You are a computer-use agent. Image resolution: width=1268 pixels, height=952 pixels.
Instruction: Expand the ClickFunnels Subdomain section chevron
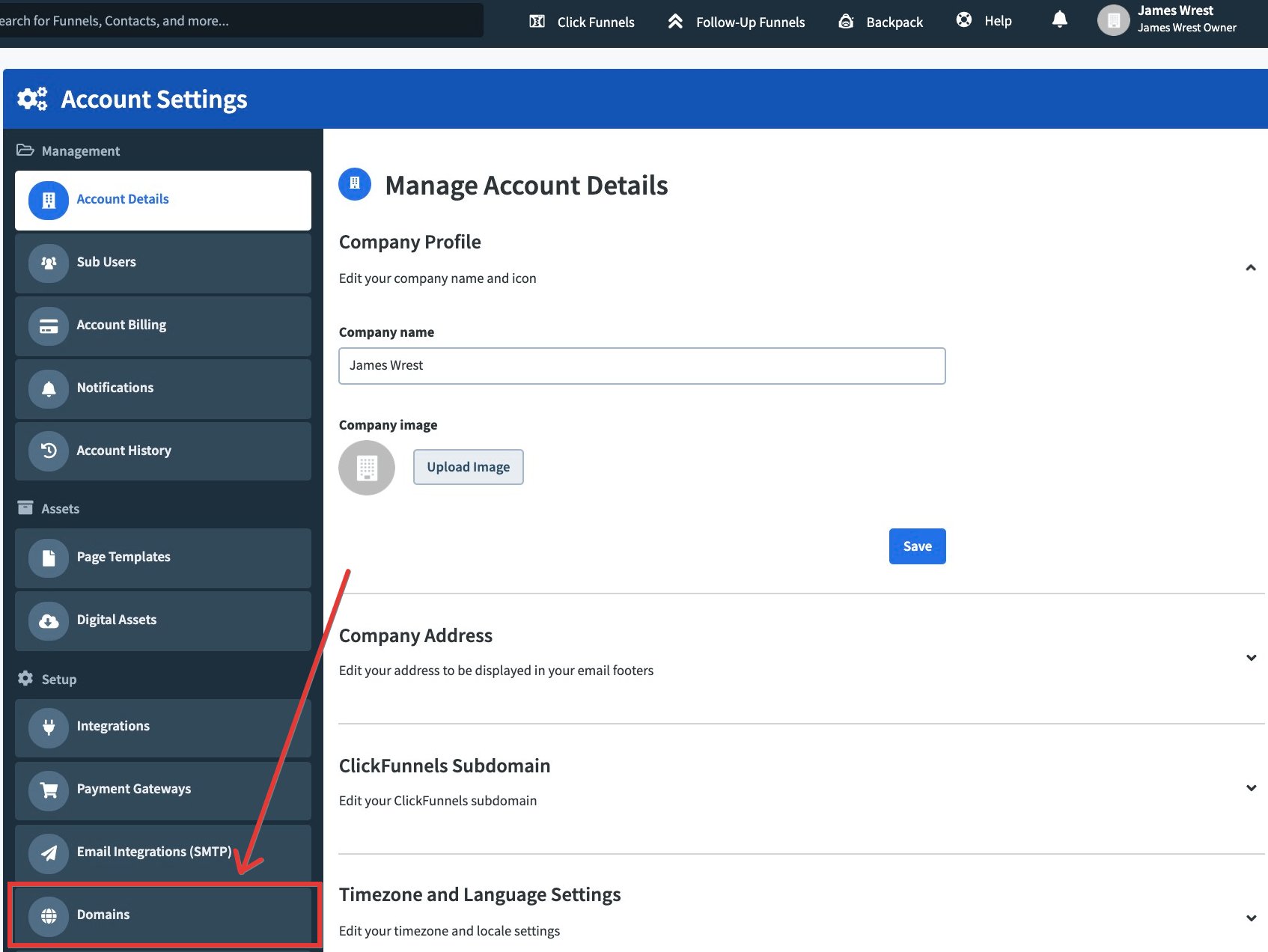[x=1251, y=788]
